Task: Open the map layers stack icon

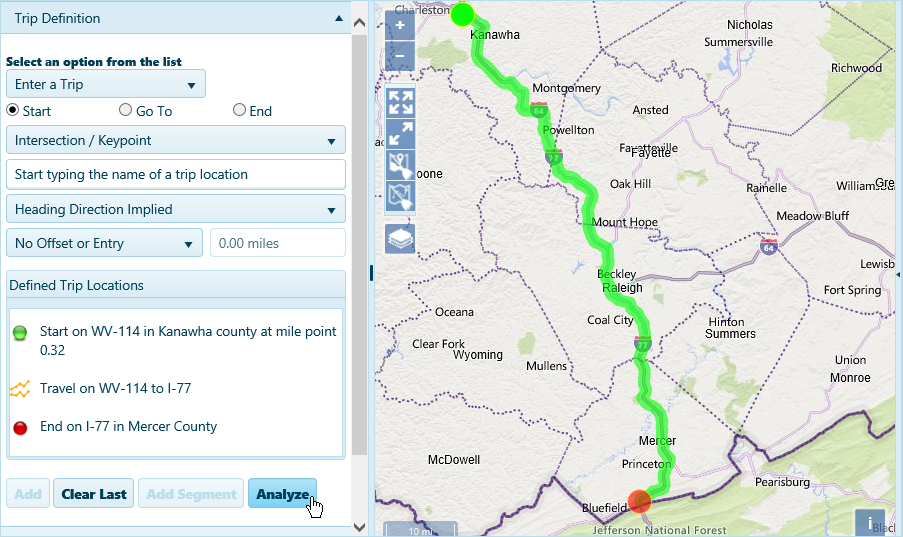Action: (400, 239)
